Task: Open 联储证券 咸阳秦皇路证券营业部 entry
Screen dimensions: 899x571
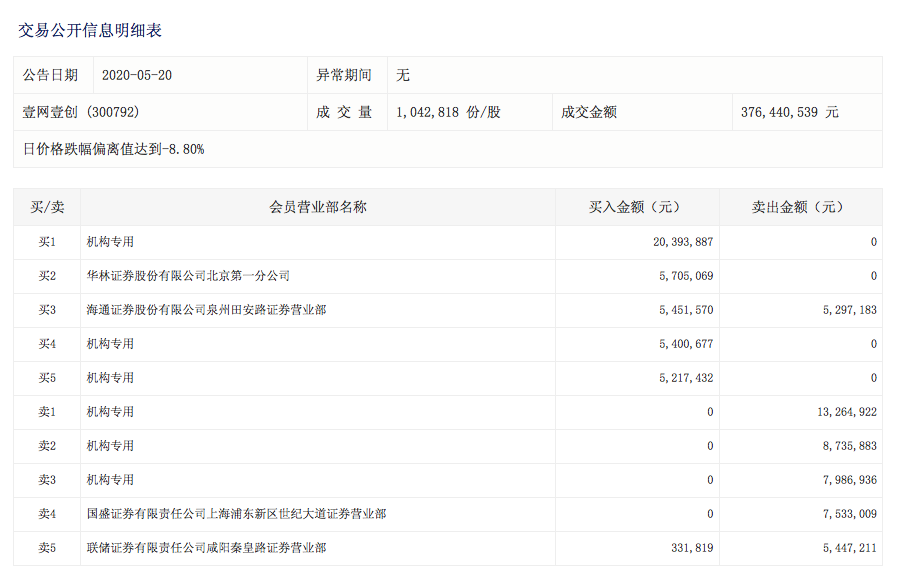Action: tap(206, 548)
